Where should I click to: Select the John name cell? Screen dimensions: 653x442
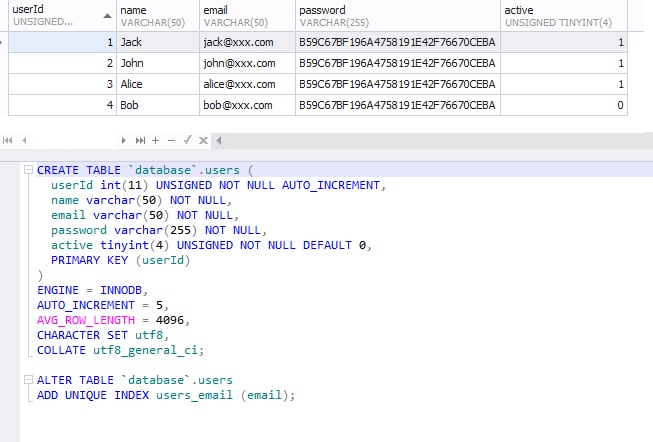(158, 63)
